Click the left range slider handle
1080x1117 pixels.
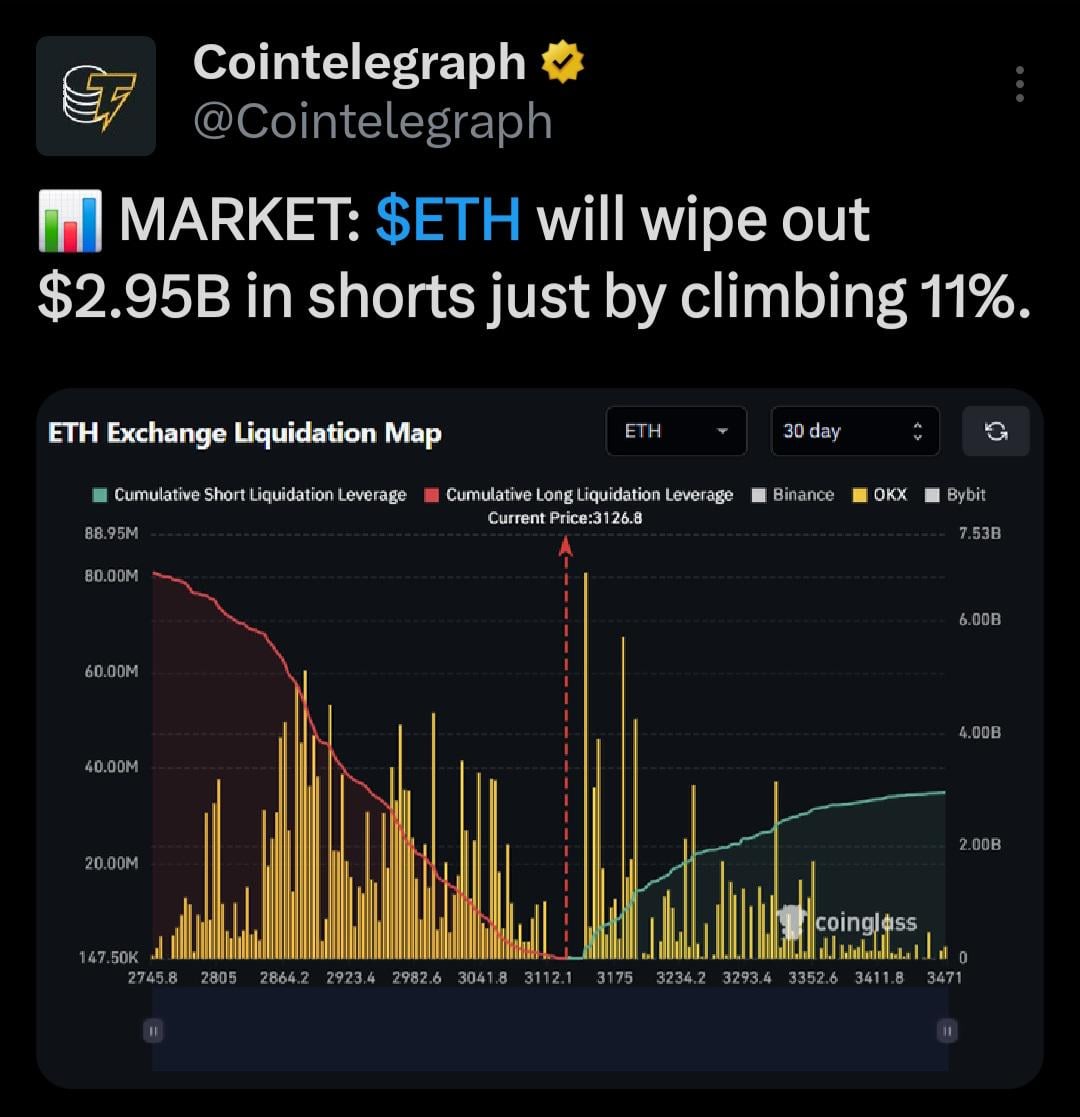click(x=153, y=1029)
